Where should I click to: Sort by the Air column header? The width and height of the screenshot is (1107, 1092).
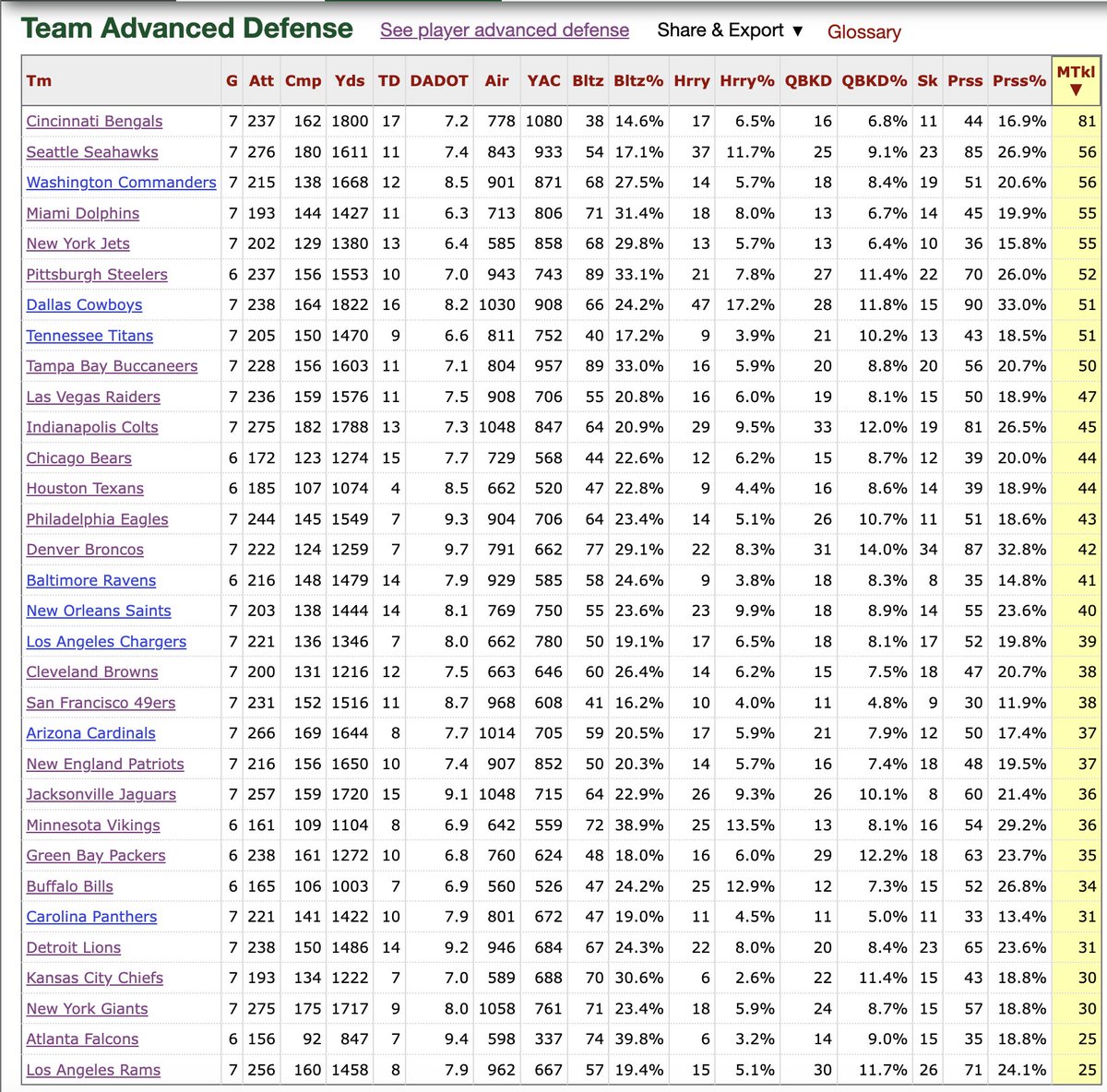(496, 80)
